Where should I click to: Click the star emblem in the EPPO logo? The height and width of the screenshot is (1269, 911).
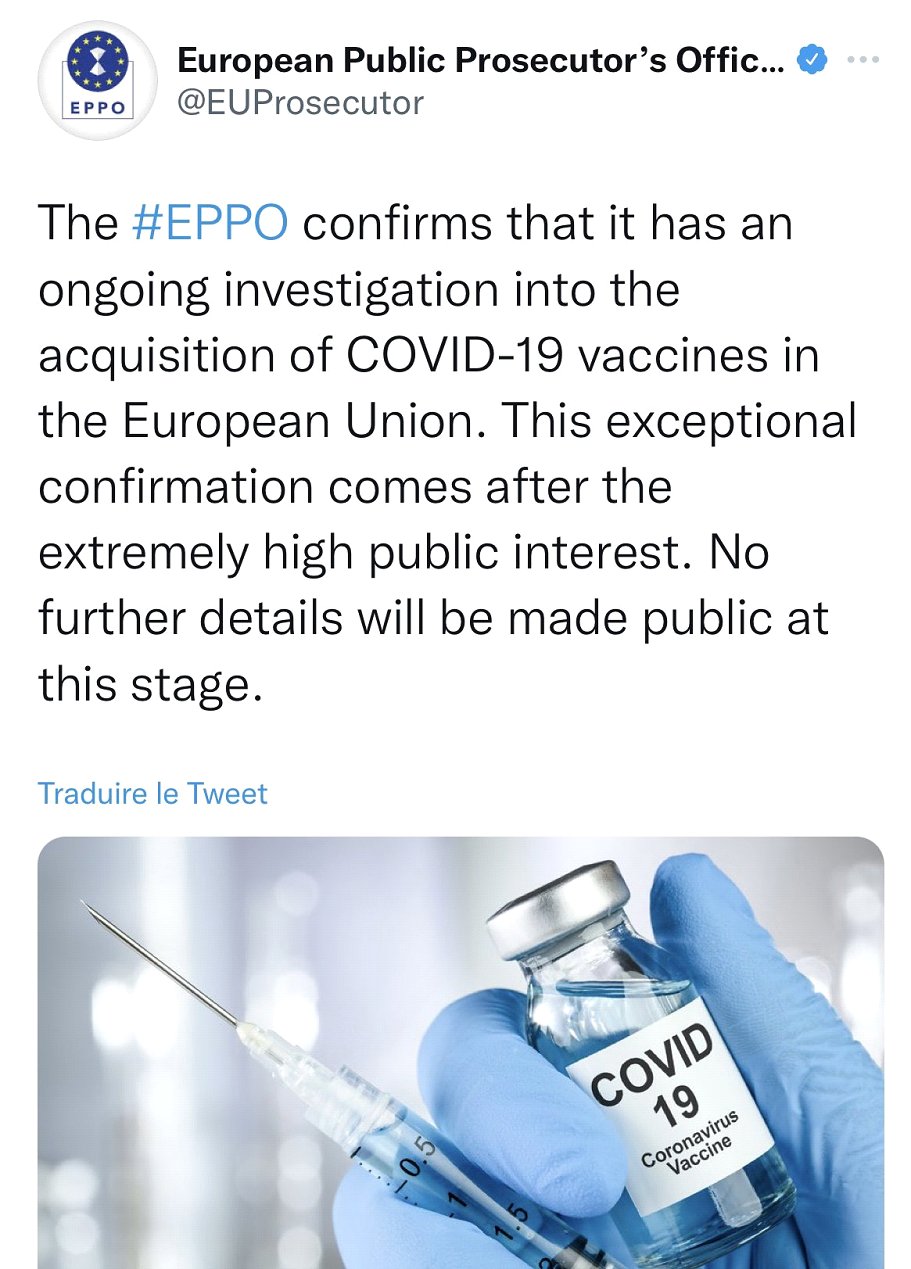click(x=97, y=60)
